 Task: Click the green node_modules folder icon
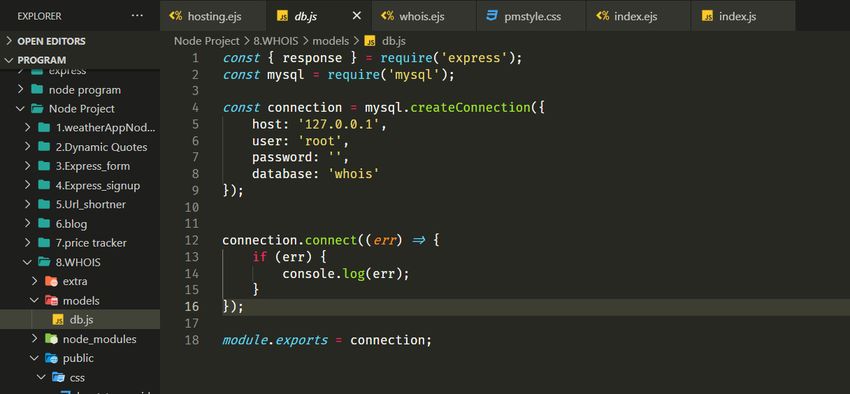coord(51,339)
